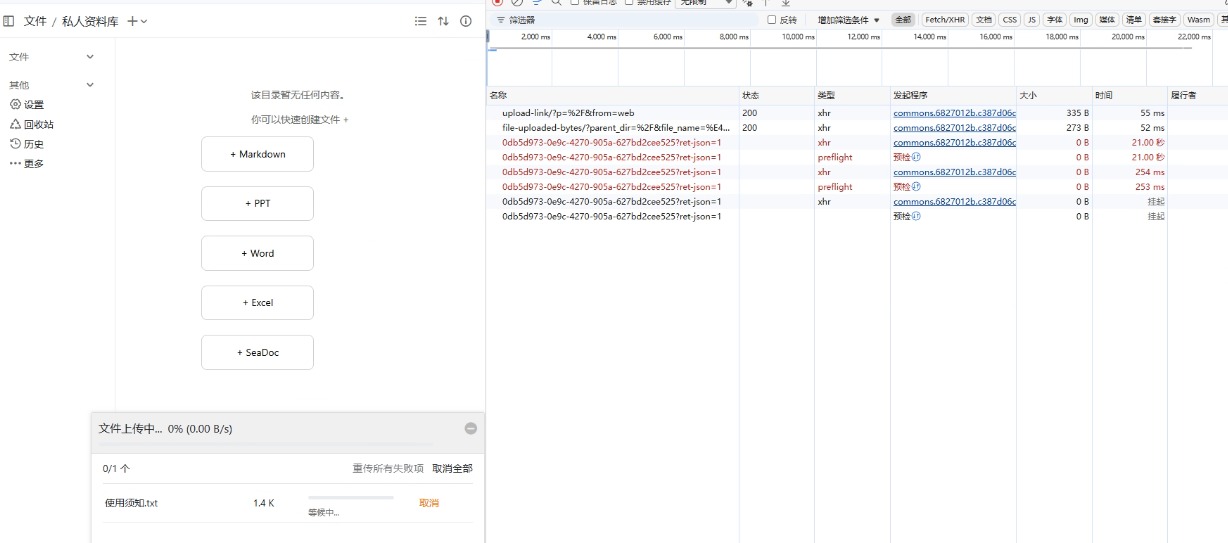The image size is (1228, 543).
Task: Minimize the file upload progress panel
Action: pyautogui.click(x=471, y=428)
